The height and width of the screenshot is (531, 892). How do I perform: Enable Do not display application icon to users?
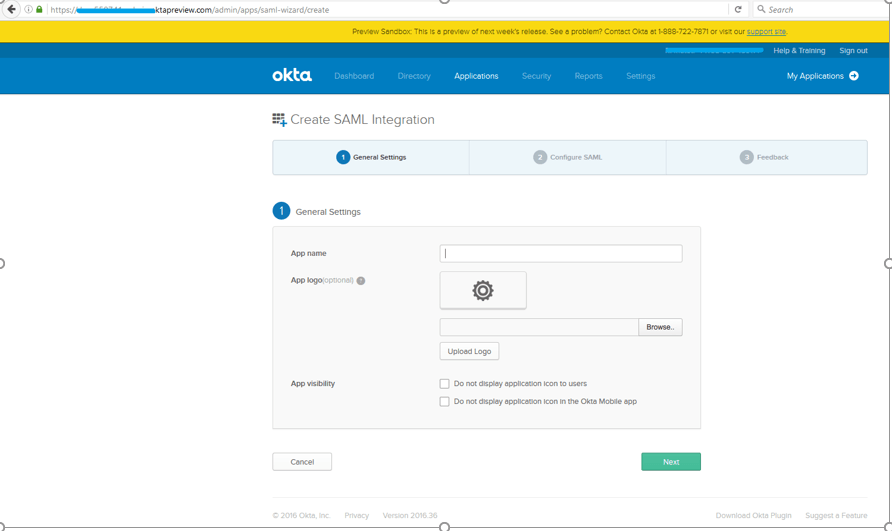tap(444, 384)
